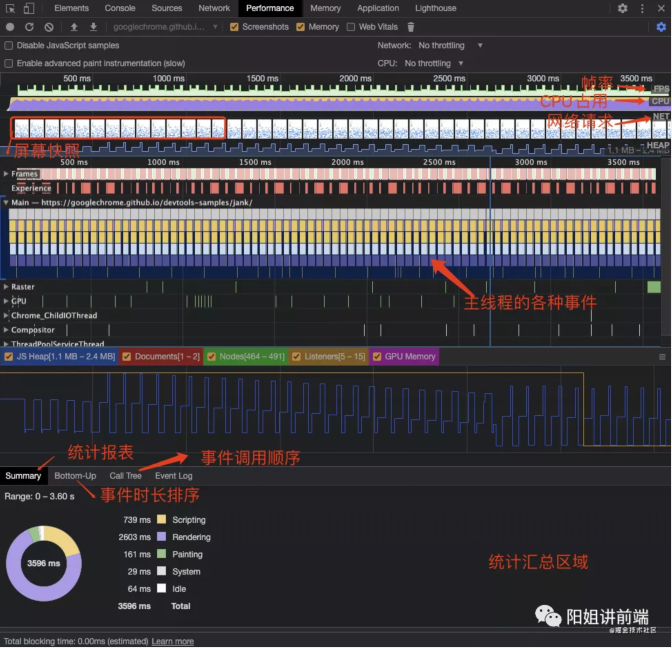Viewport: 672px width, 648px height.
Task: Expand the GPU track
Action: (6, 301)
